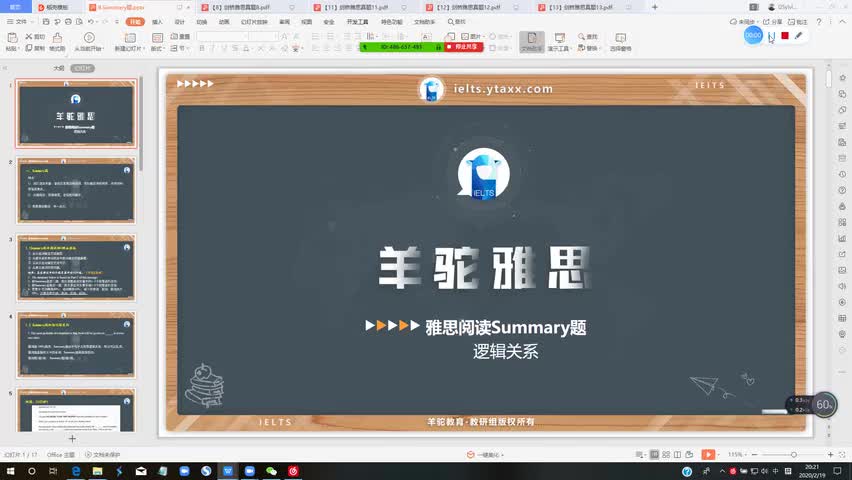852x480 pixels.
Task: Open WeChat from the Windows taskbar
Action: coord(271,471)
